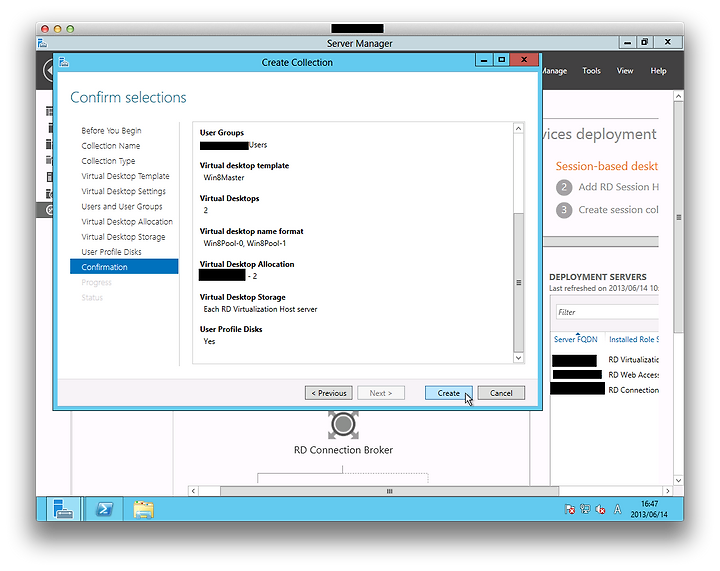Maximize the Create Collection dialog
Image resolution: width=720 pixels, height=571 pixels.
(x=501, y=60)
